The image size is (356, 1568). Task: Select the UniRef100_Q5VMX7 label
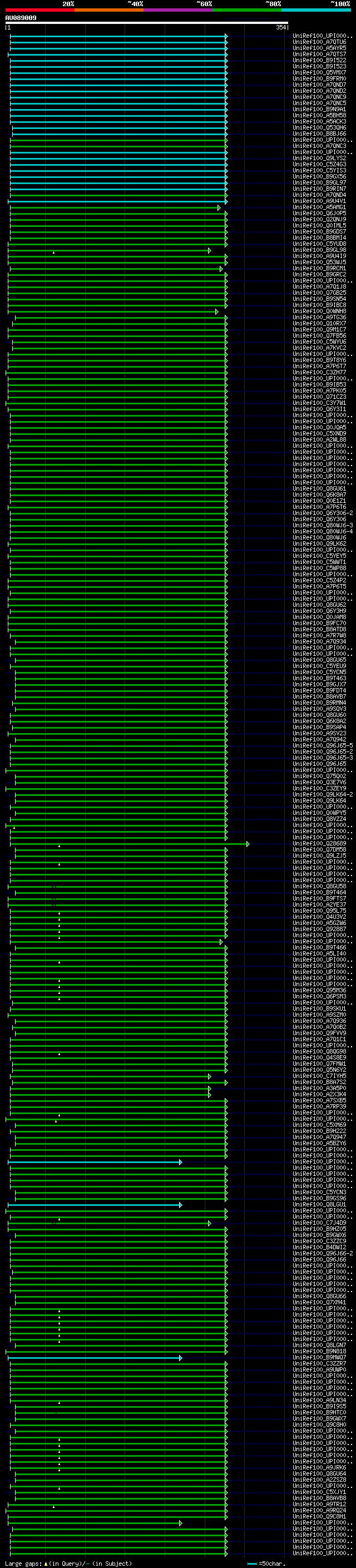pyautogui.click(x=319, y=72)
